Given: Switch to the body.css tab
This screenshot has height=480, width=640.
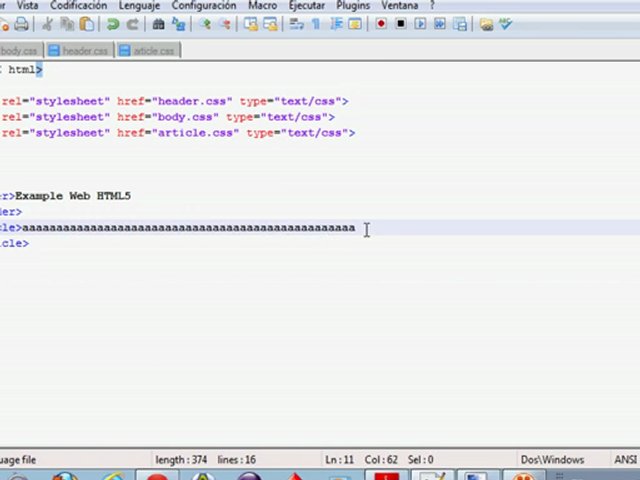Looking at the screenshot, I should click(x=20, y=51).
